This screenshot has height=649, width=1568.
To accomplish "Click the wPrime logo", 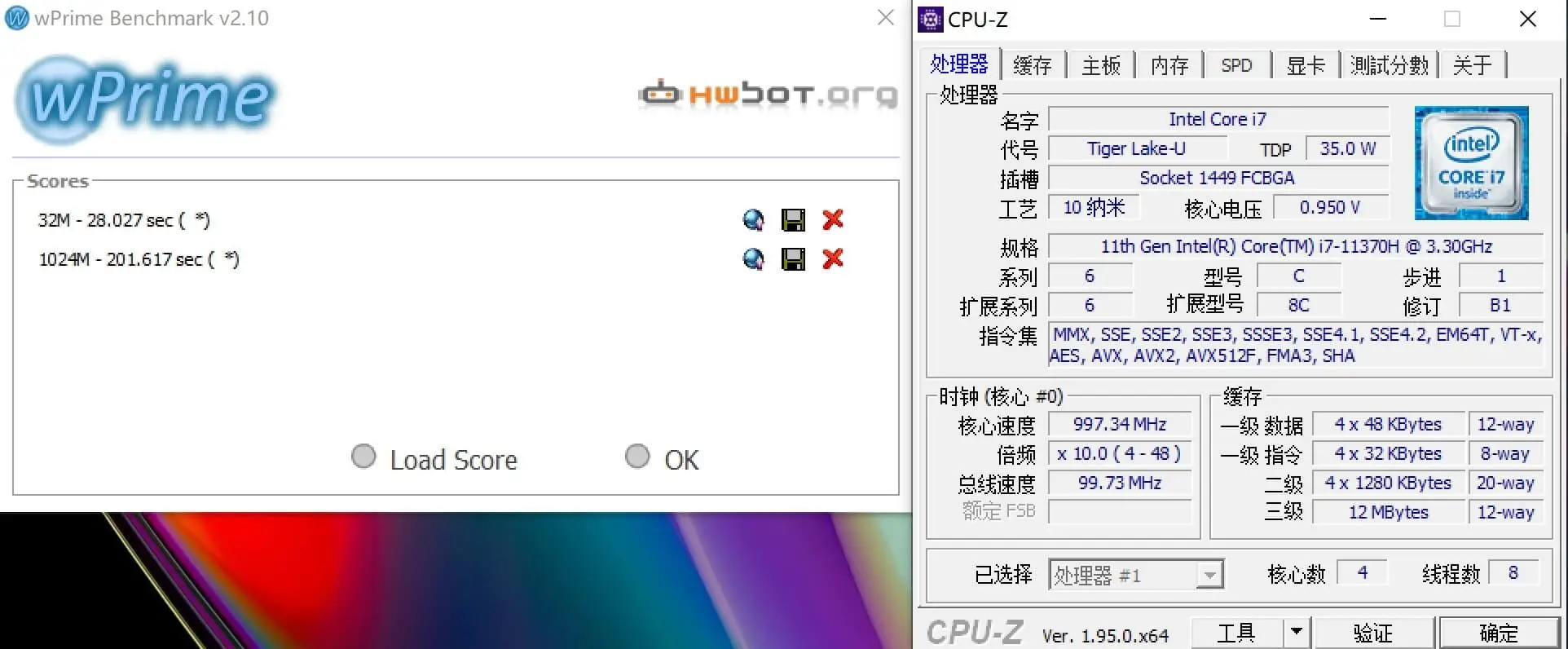I will 147,99.
